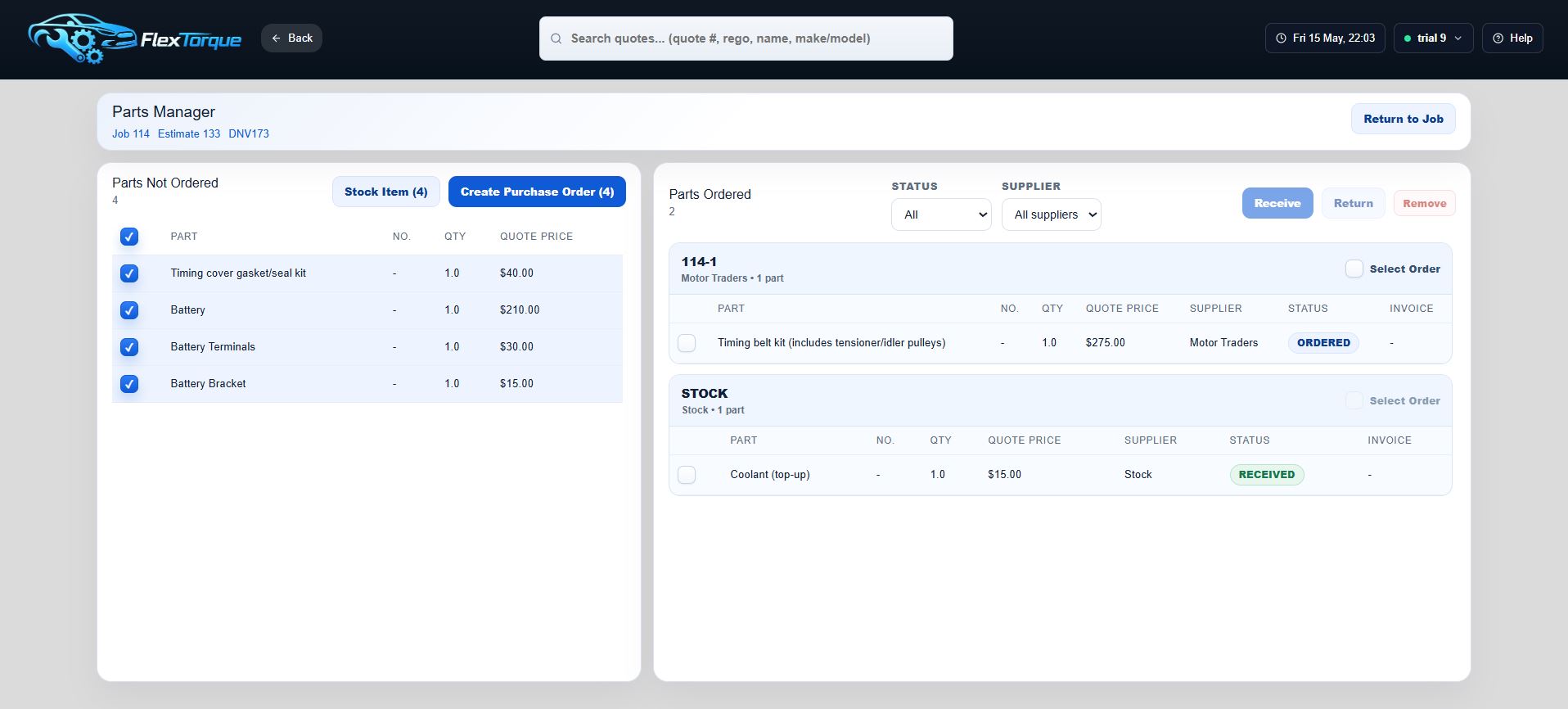Screen dimensions: 1568x709
Task: Click Stock Item (4) button
Action: pyautogui.click(x=385, y=192)
